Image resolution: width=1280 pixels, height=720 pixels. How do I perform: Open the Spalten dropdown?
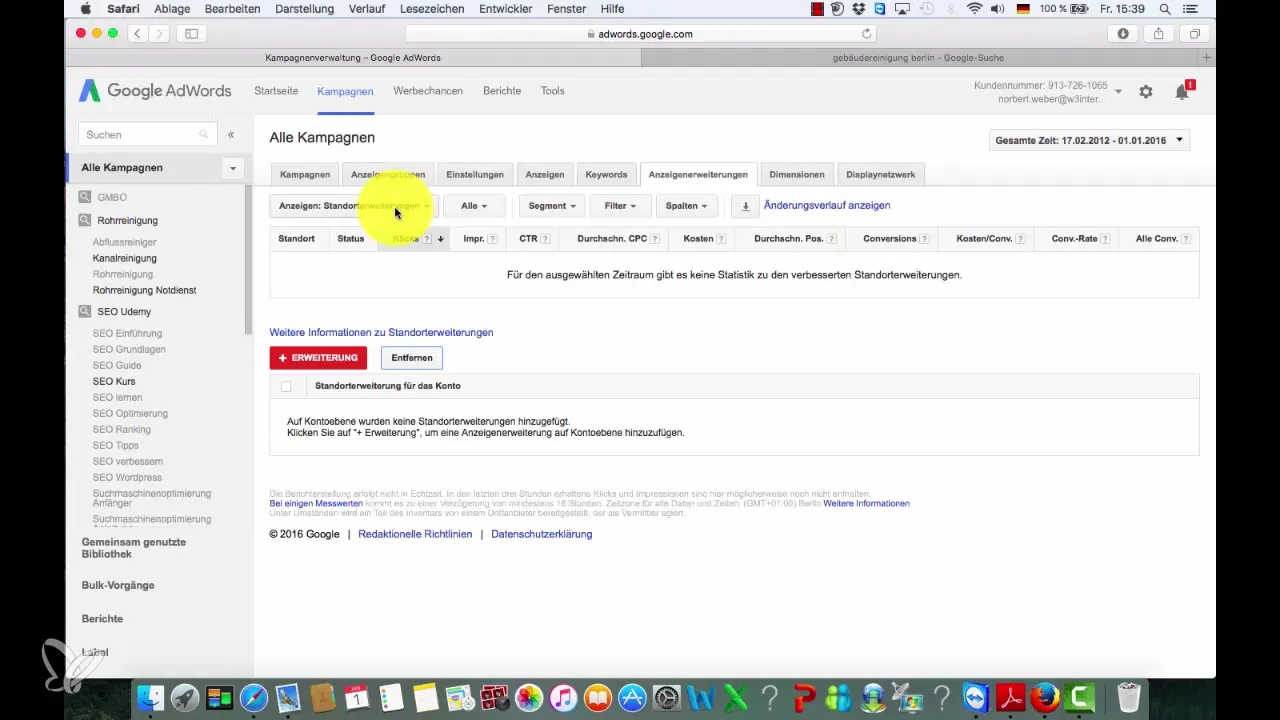click(686, 206)
